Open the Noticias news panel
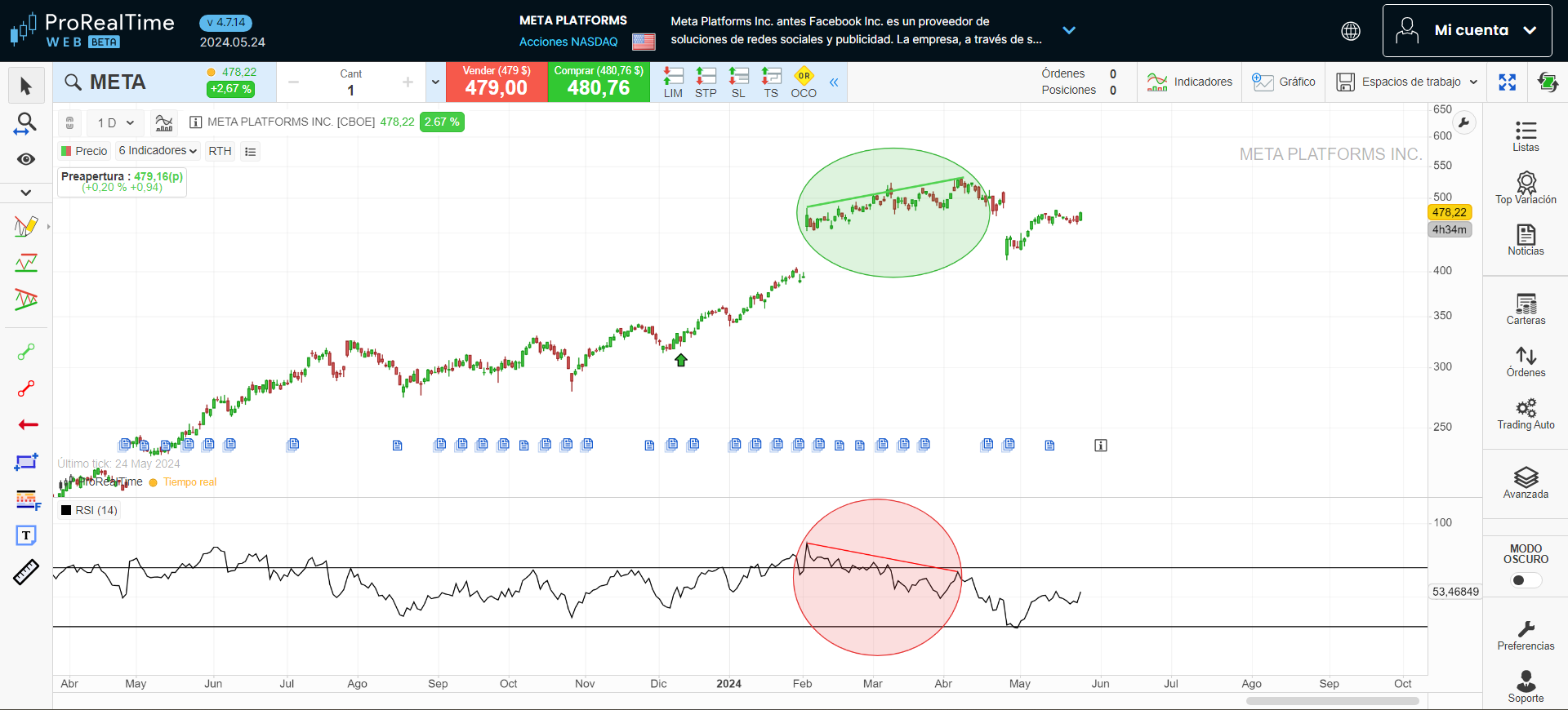The width and height of the screenshot is (1568, 710). pyautogui.click(x=1525, y=240)
